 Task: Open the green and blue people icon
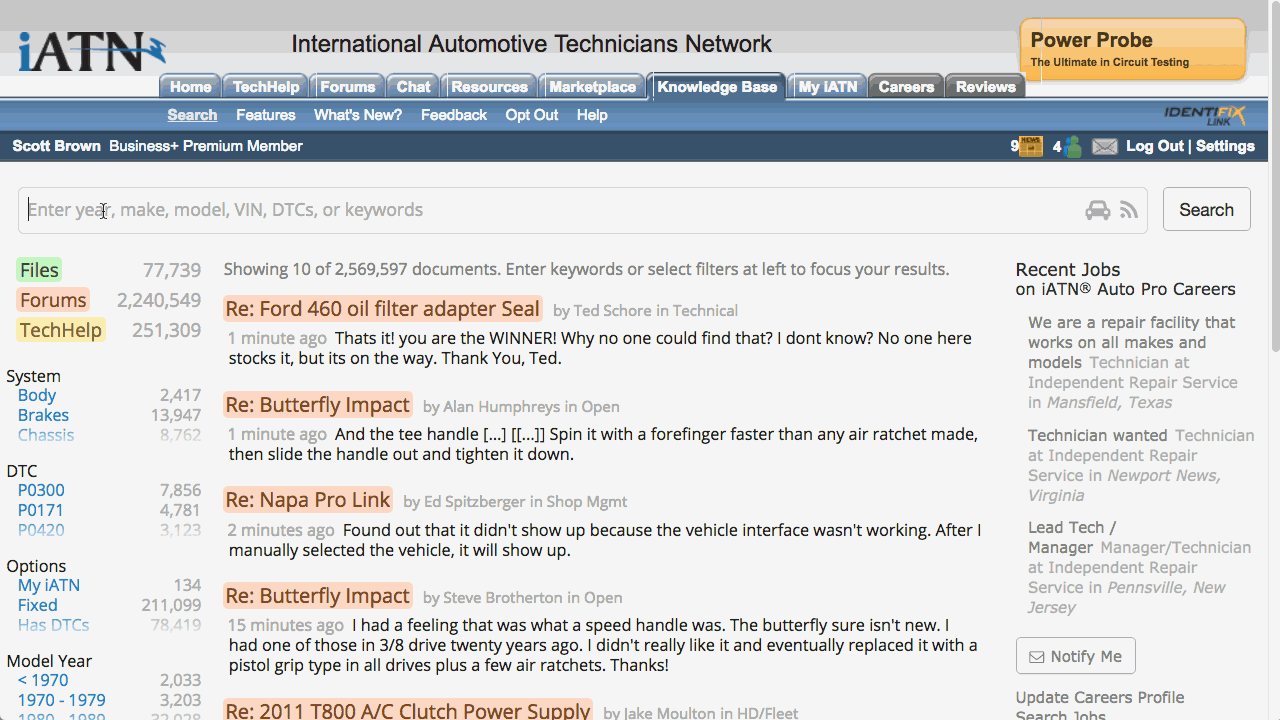(1073, 147)
